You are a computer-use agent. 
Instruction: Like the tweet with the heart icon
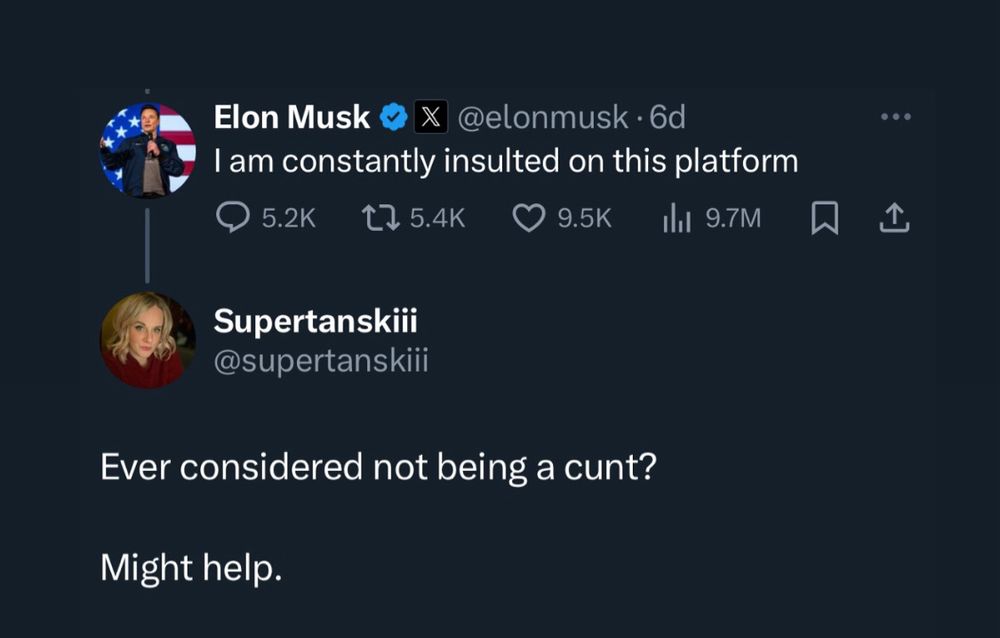tap(528, 218)
